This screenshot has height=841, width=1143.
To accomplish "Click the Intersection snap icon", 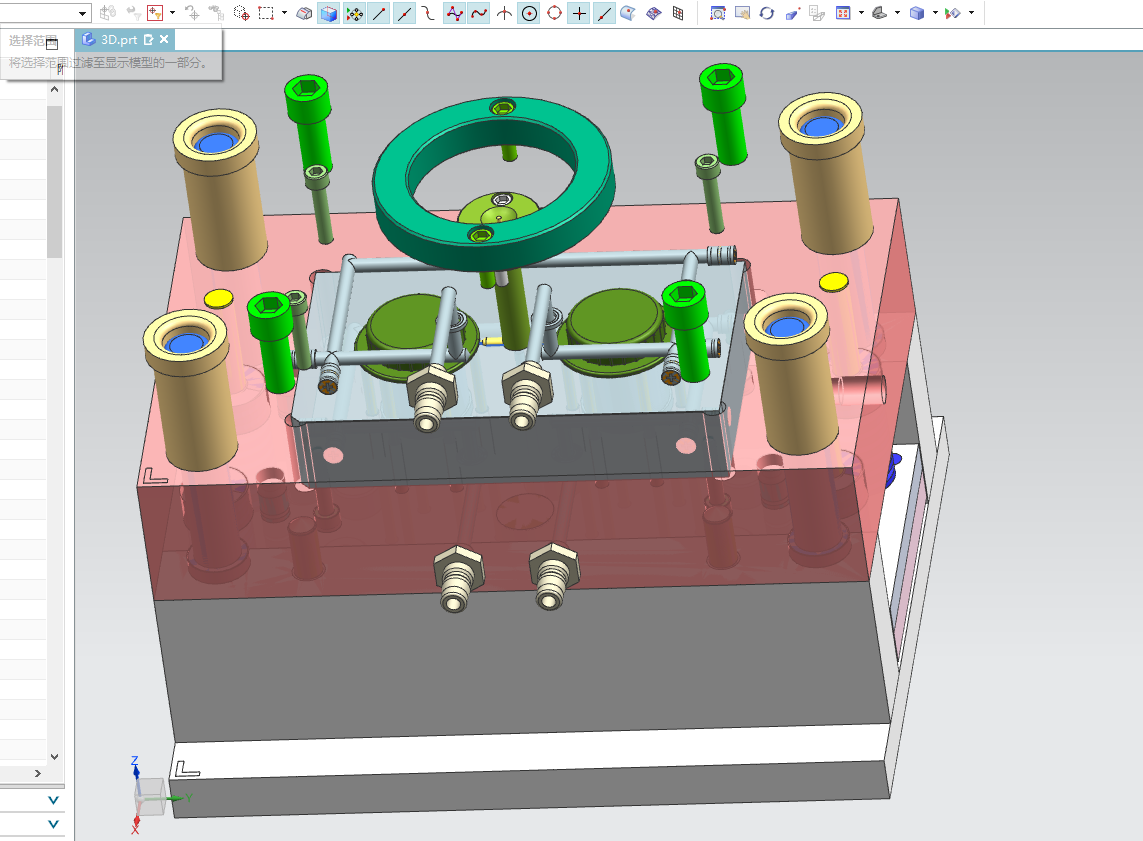I will click(x=504, y=13).
